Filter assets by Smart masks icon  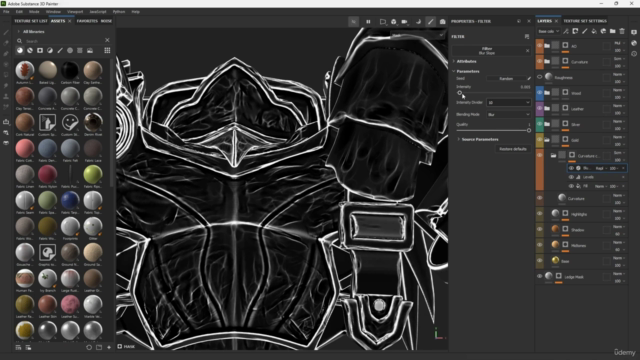click(x=40, y=50)
